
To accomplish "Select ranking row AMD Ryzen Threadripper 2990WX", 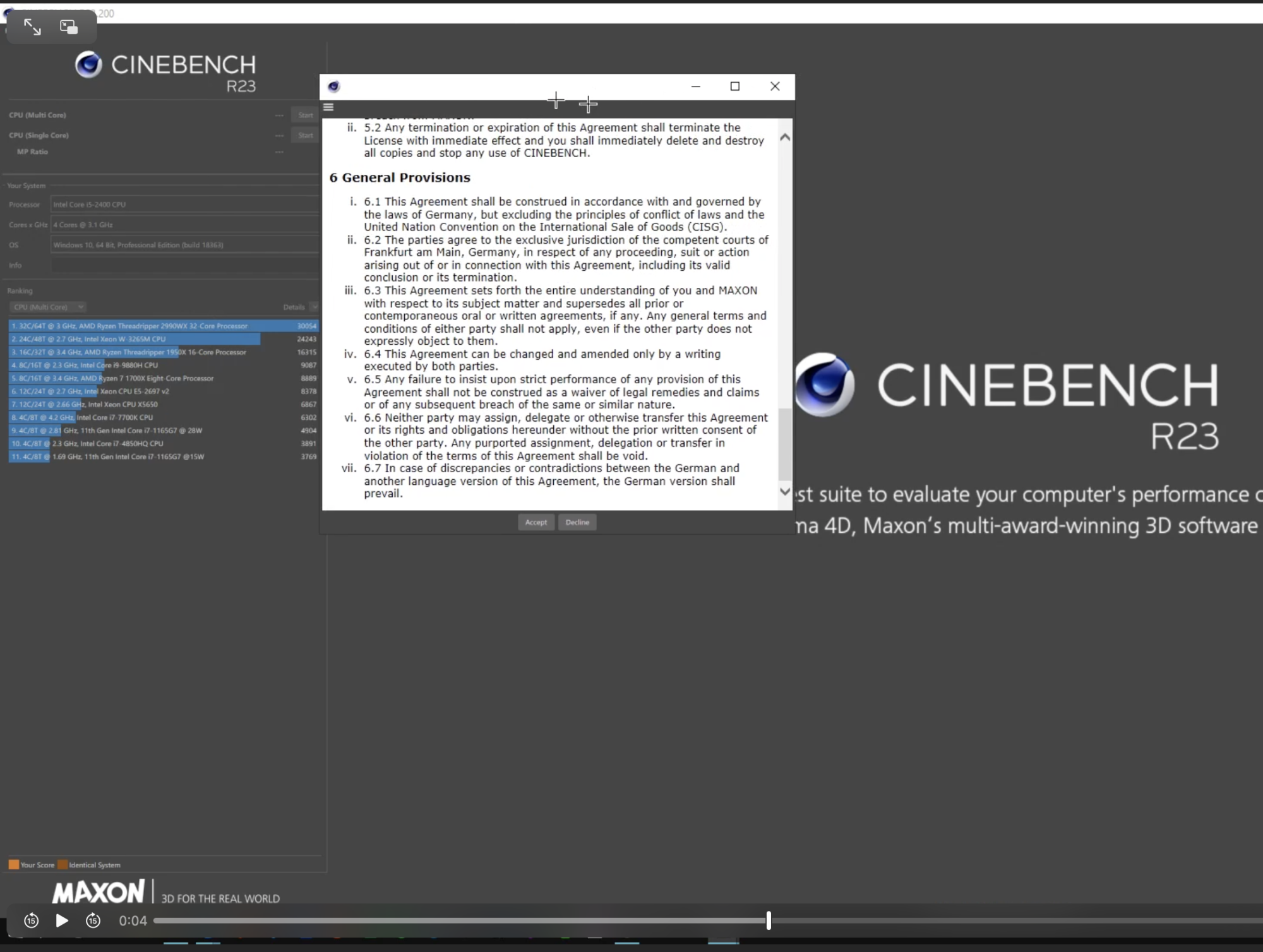I will coord(164,326).
